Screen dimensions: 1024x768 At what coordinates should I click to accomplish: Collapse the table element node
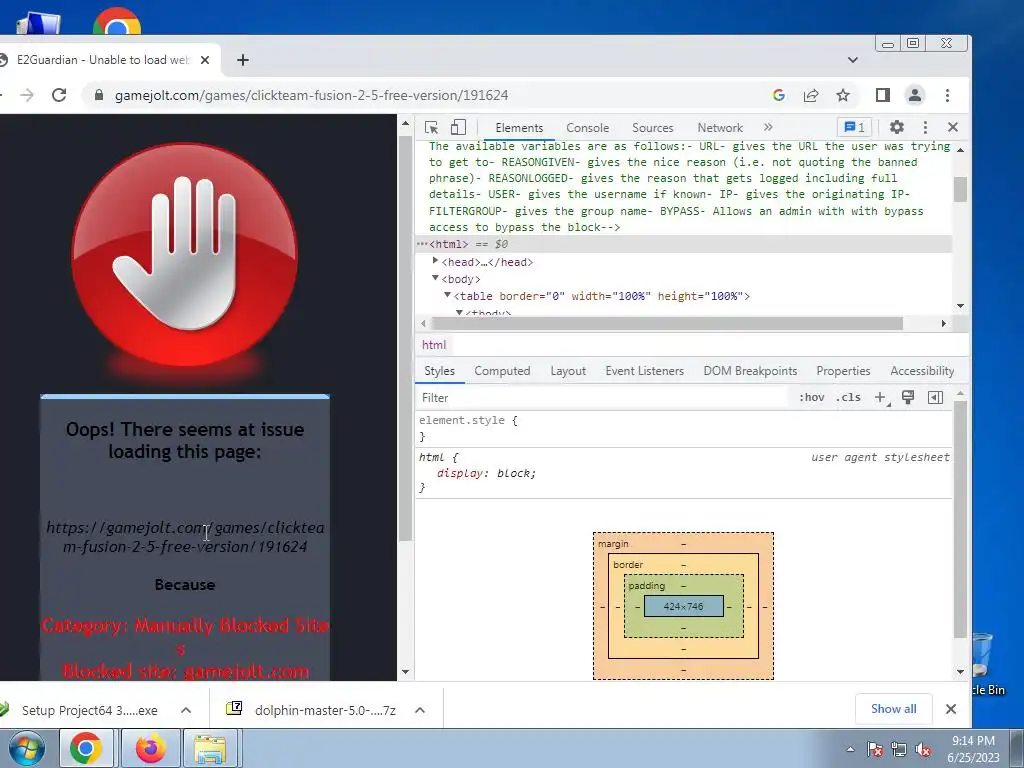pyautogui.click(x=447, y=295)
